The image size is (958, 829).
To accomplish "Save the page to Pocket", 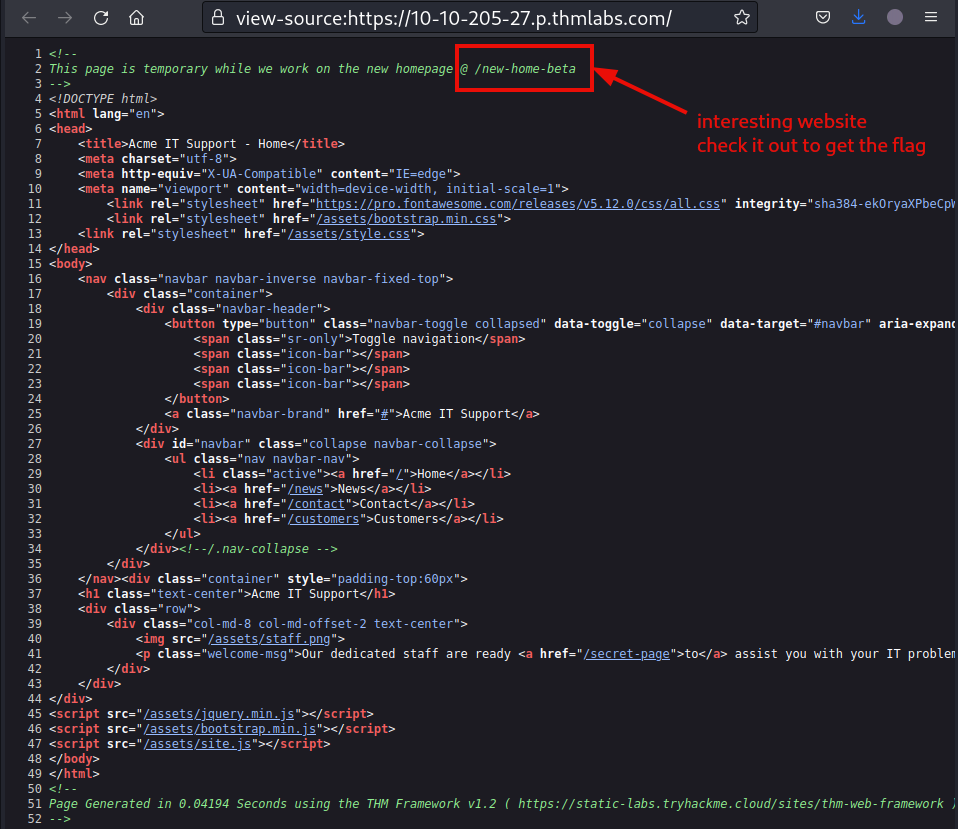I will (823, 17).
